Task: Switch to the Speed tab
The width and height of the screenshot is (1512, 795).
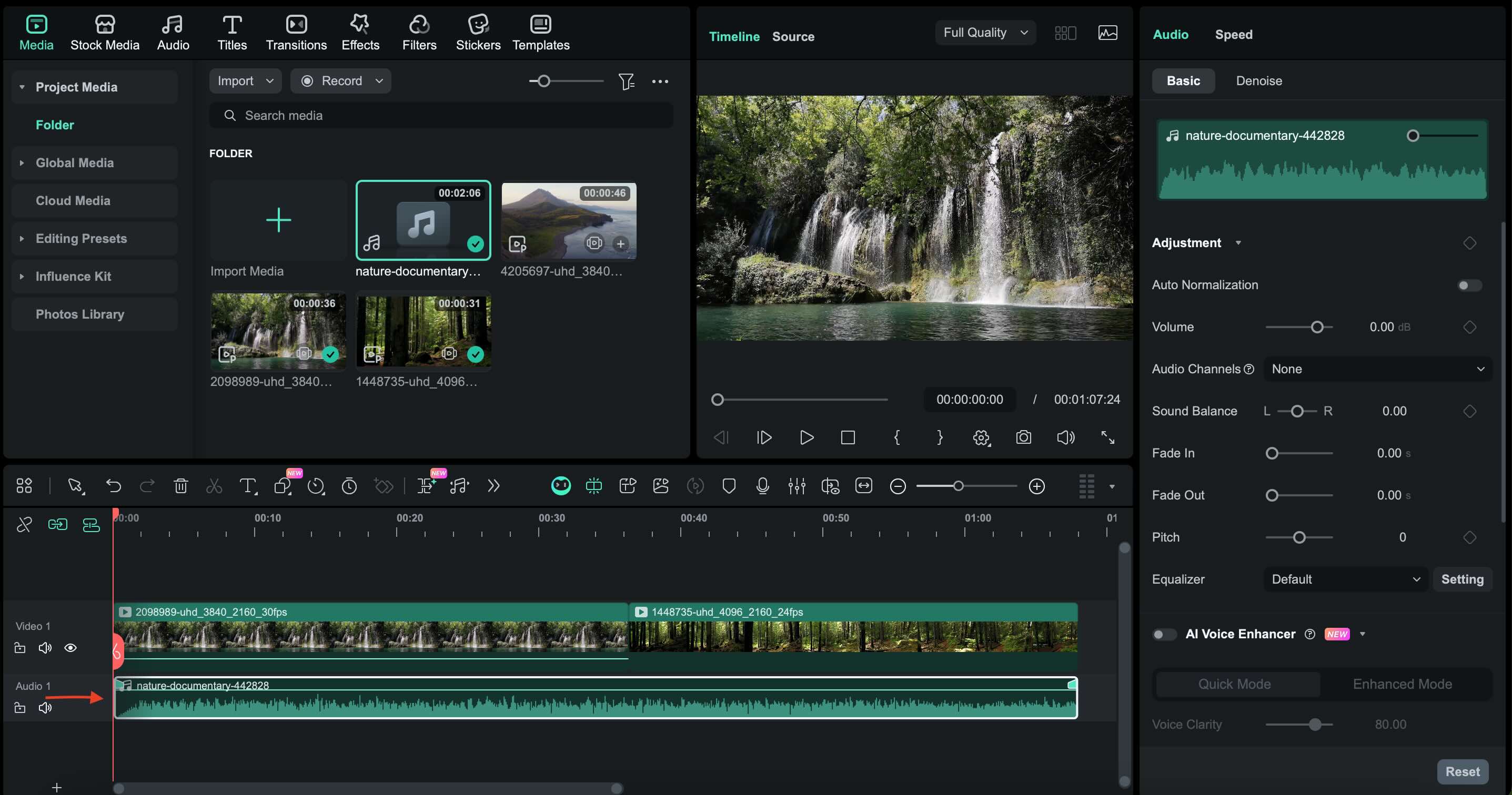Action: (x=1233, y=35)
